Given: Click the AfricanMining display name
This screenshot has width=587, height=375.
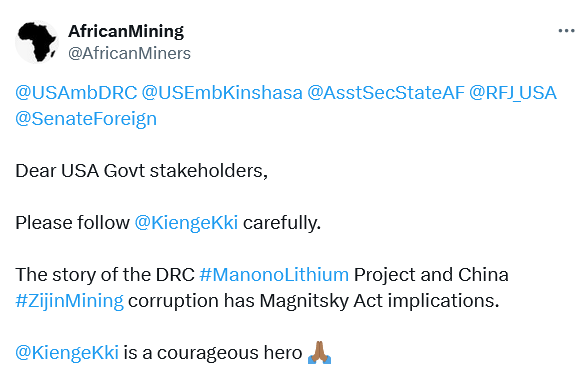Looking at the screenshot, I should tap(126, 31).
